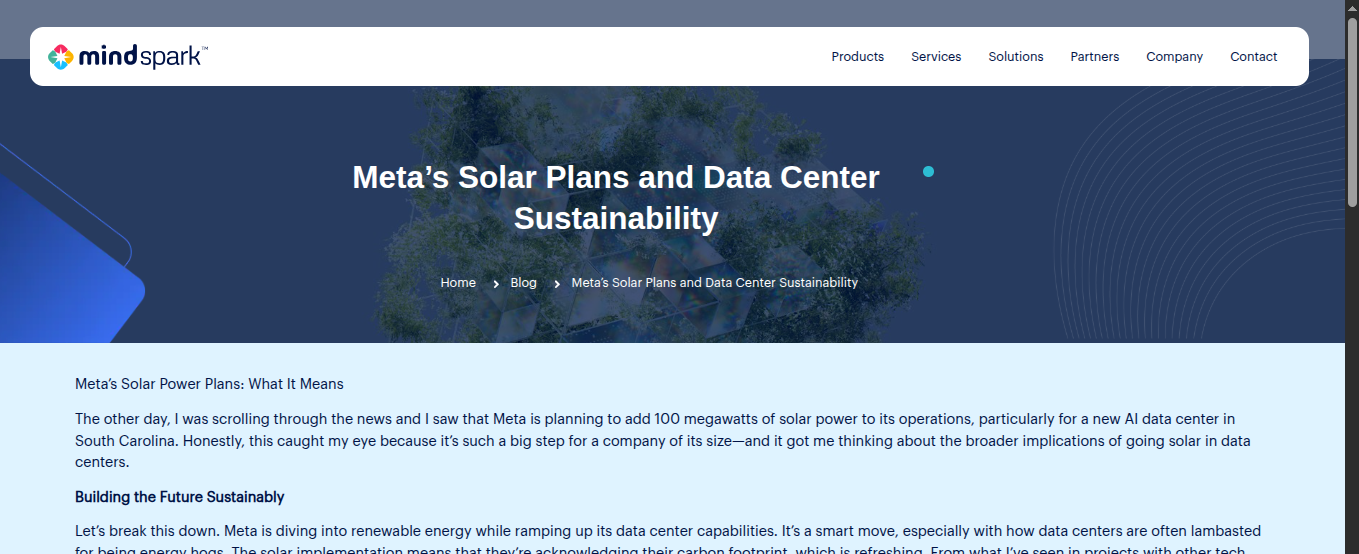Click the "Building the Future Sustainably" subheading
Viewport: 1359px width, 554px height.
(x=180, y=497)
